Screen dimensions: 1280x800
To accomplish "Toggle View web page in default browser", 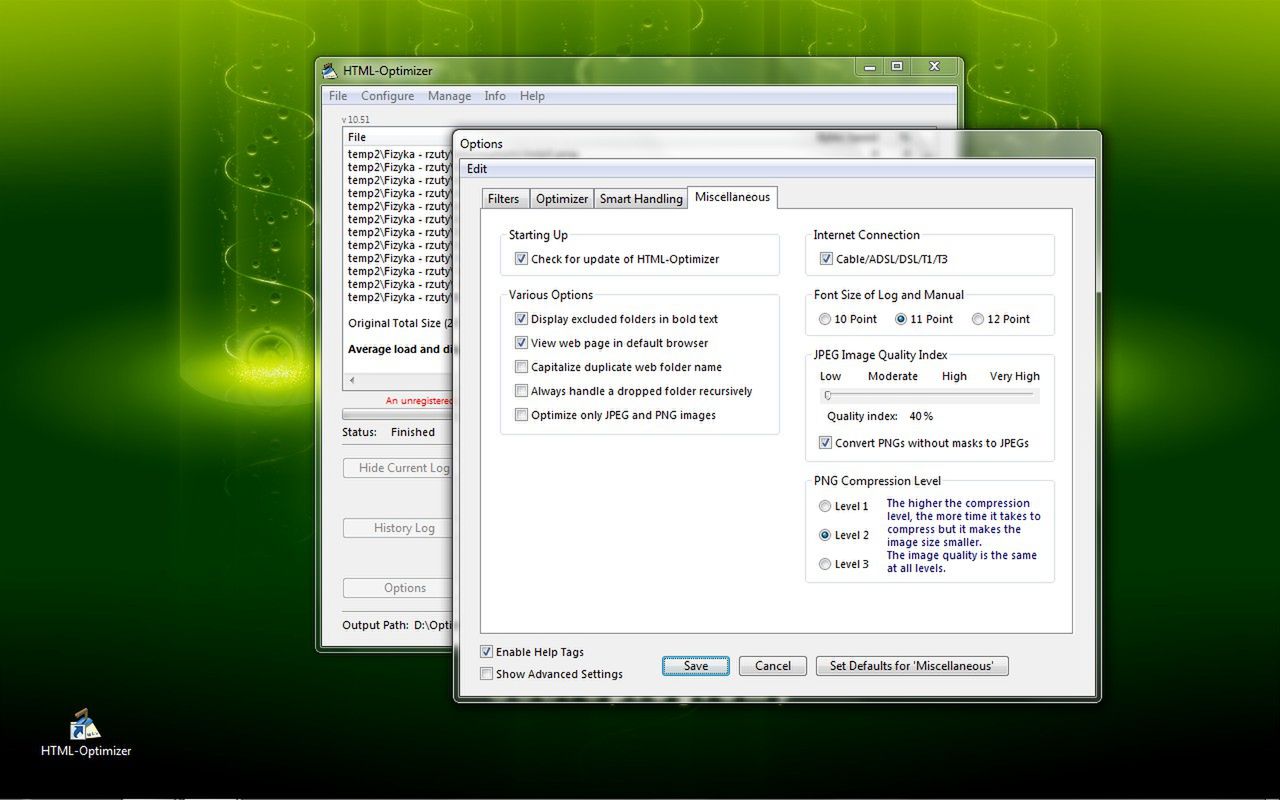I will [x=521, y=343].
